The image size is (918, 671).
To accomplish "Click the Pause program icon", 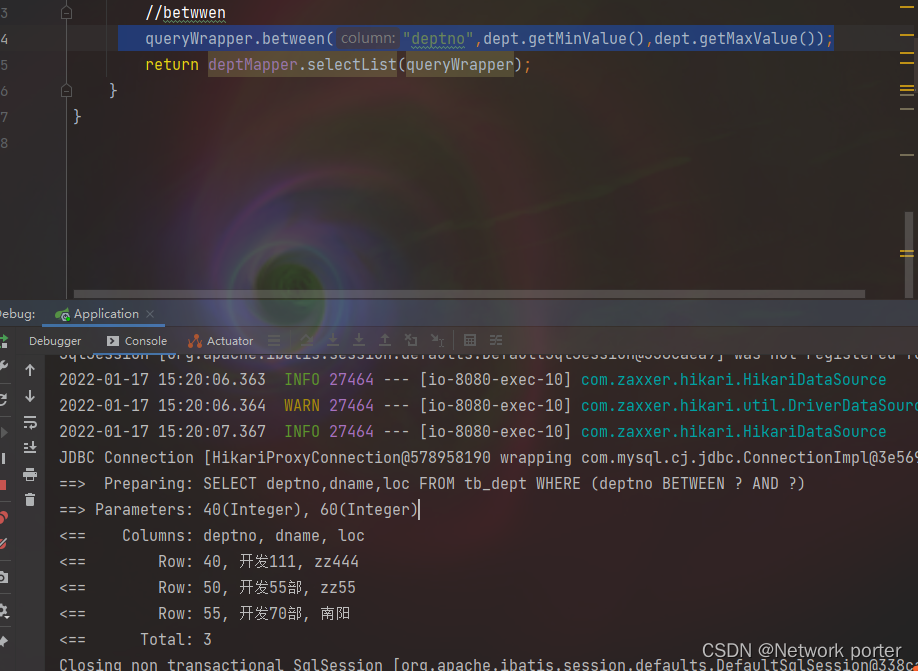I will [x=3, y=458].
